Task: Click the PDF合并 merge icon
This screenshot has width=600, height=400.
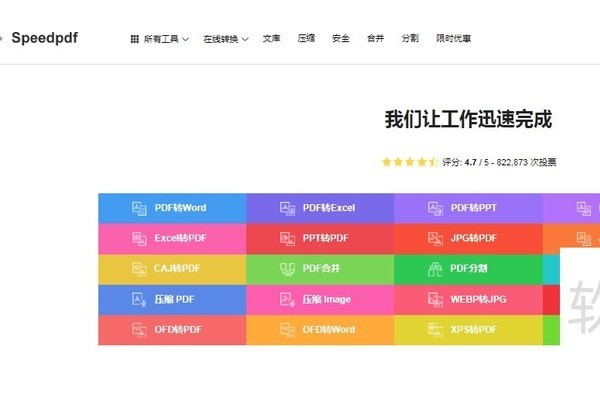Action: (x=287, y=269)
